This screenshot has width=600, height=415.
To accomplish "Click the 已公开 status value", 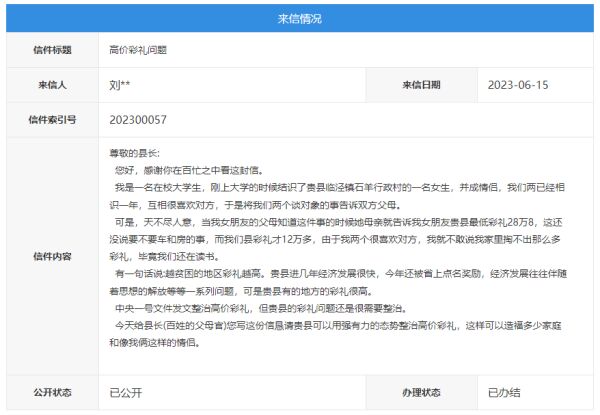I will point(125,392).
